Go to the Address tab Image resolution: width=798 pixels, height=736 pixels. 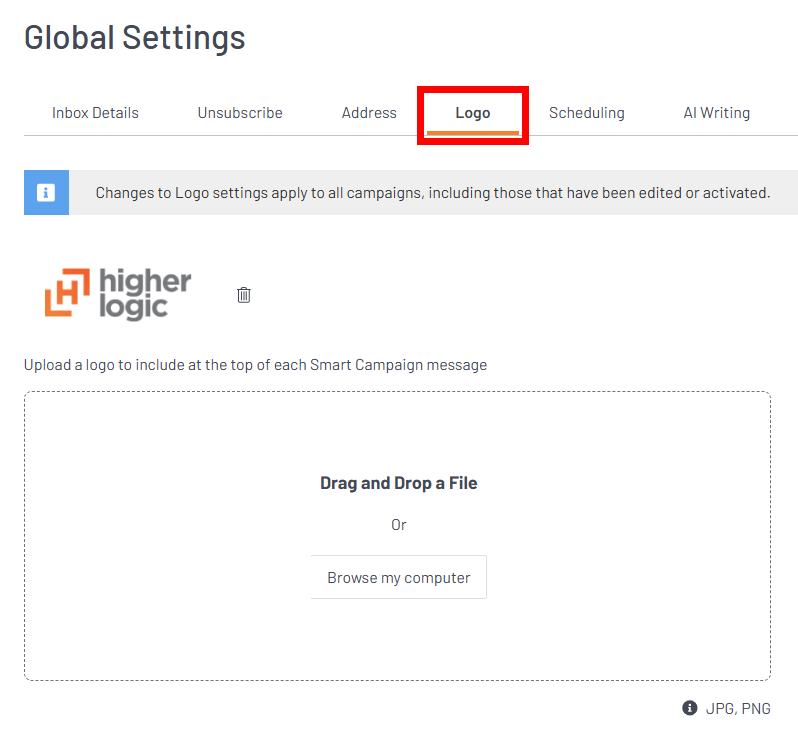tap(369, 112)
